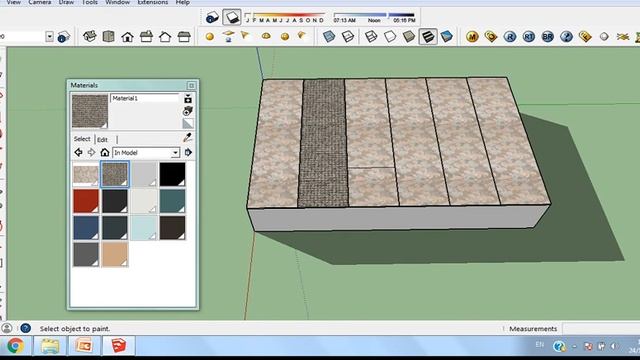Open the Window menu
Image resolution: width=640 pixels, height=360 pixels.
click(117, 2)
